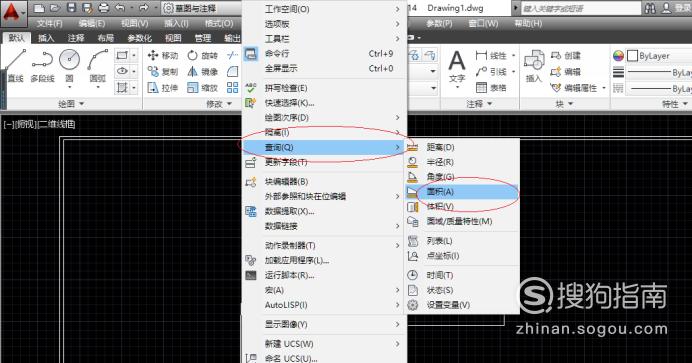Click the Plot printer icon

click(104, 8)
